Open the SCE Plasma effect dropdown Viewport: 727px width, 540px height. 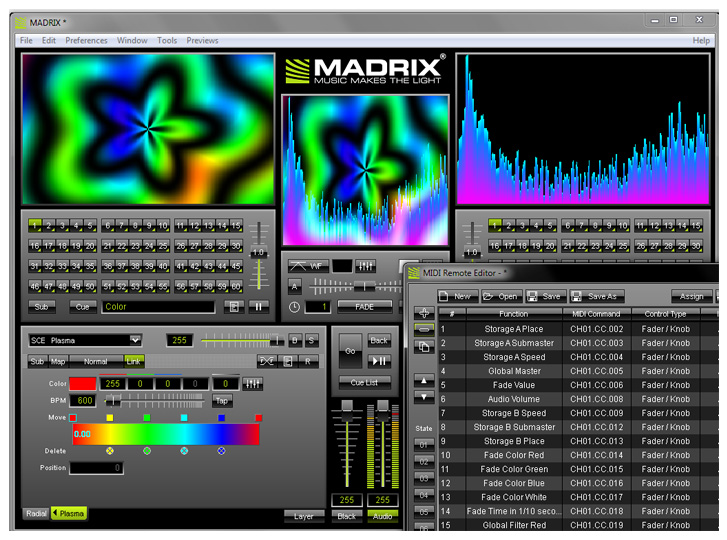pos(85,340)
